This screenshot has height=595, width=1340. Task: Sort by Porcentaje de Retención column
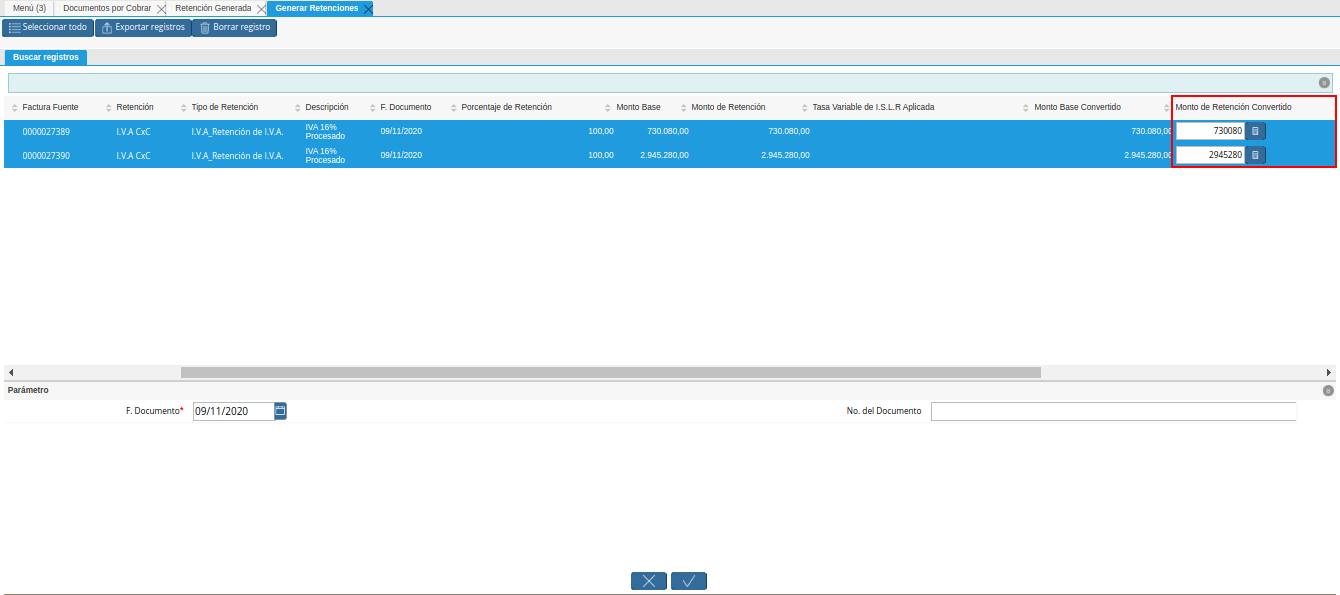tap(506, 107)
